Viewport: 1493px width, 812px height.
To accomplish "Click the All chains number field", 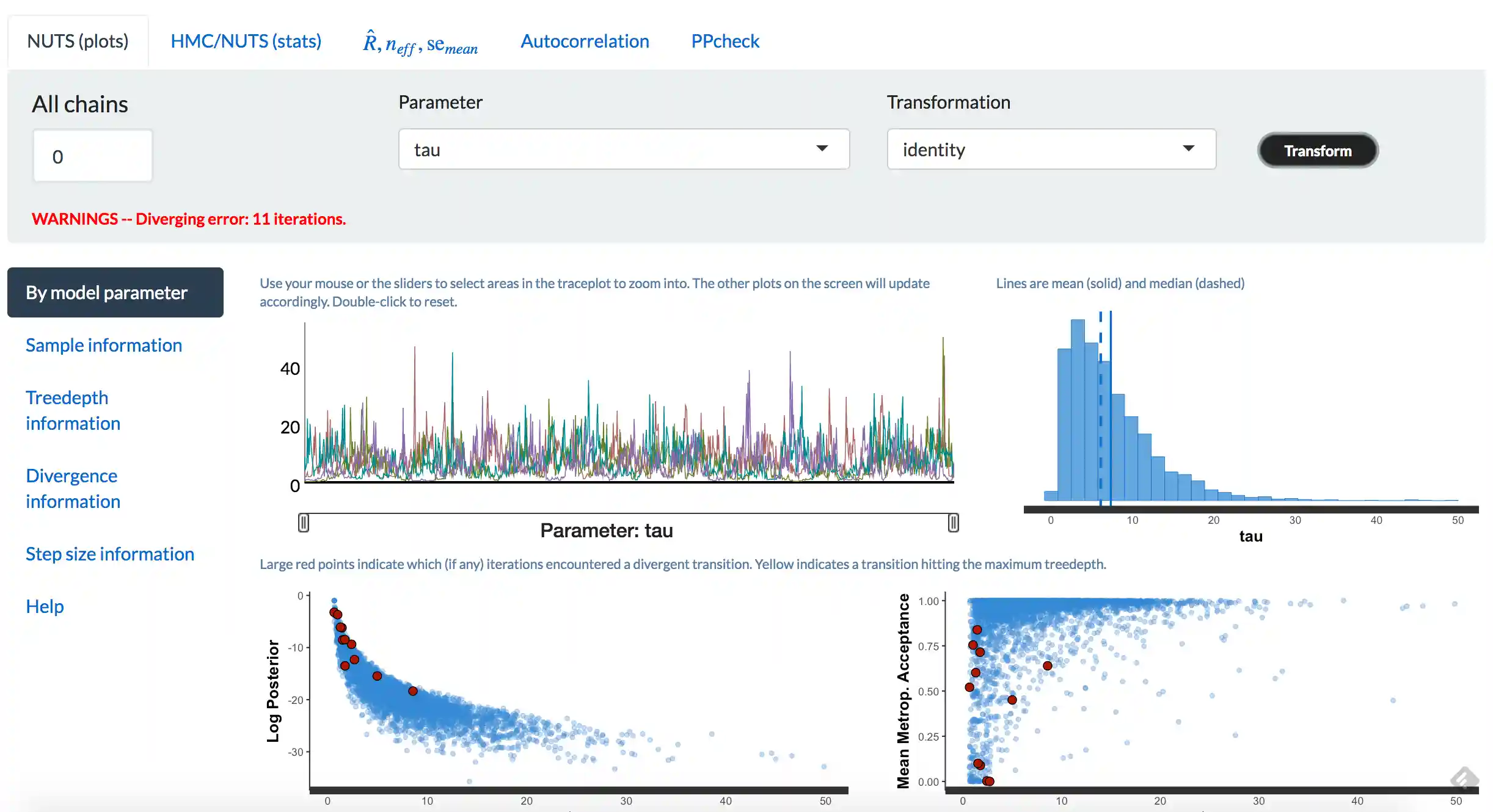I will pos(93,156).
